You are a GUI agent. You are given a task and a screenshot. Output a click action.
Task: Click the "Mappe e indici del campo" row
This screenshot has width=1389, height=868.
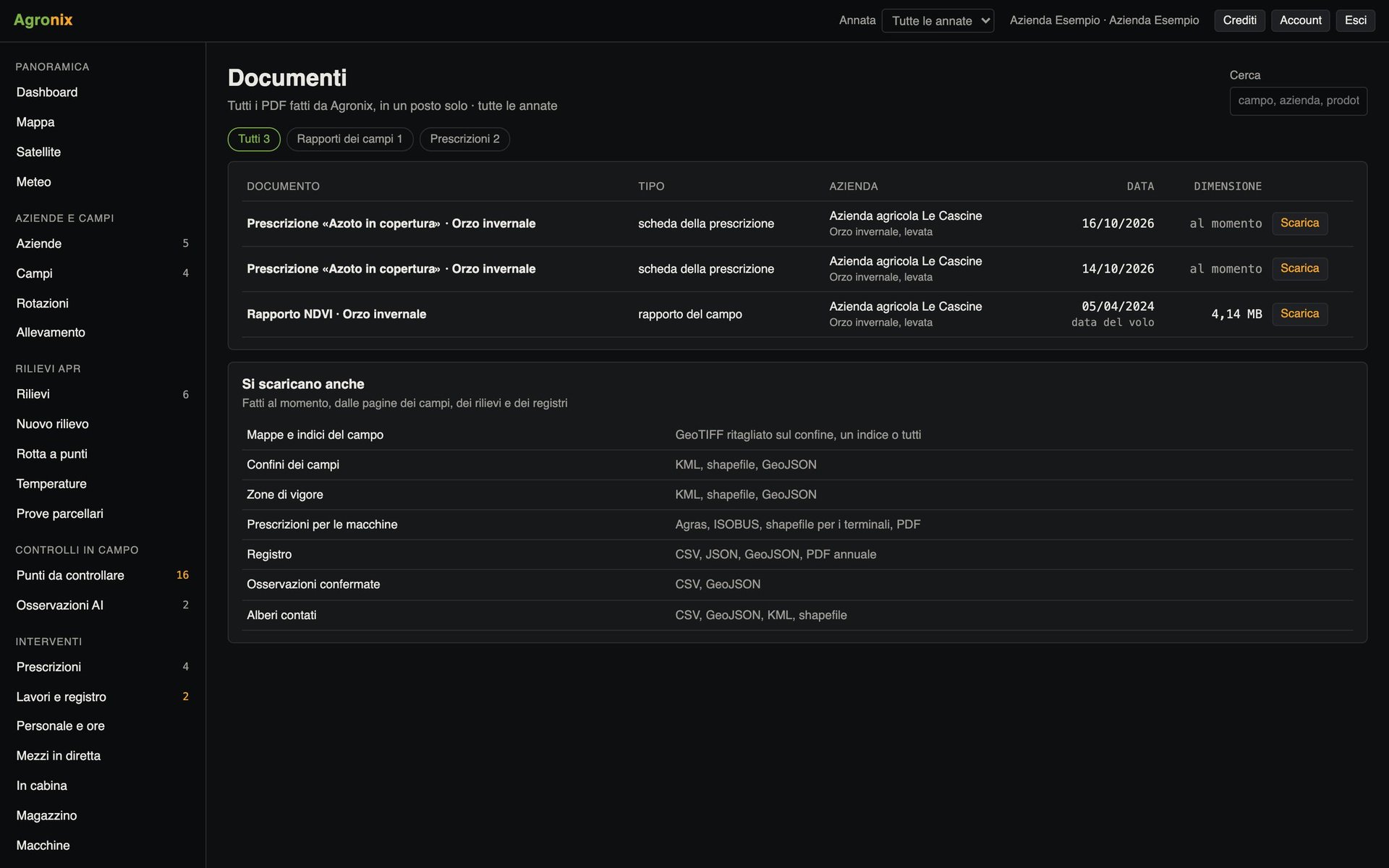[x=797, y=435]
